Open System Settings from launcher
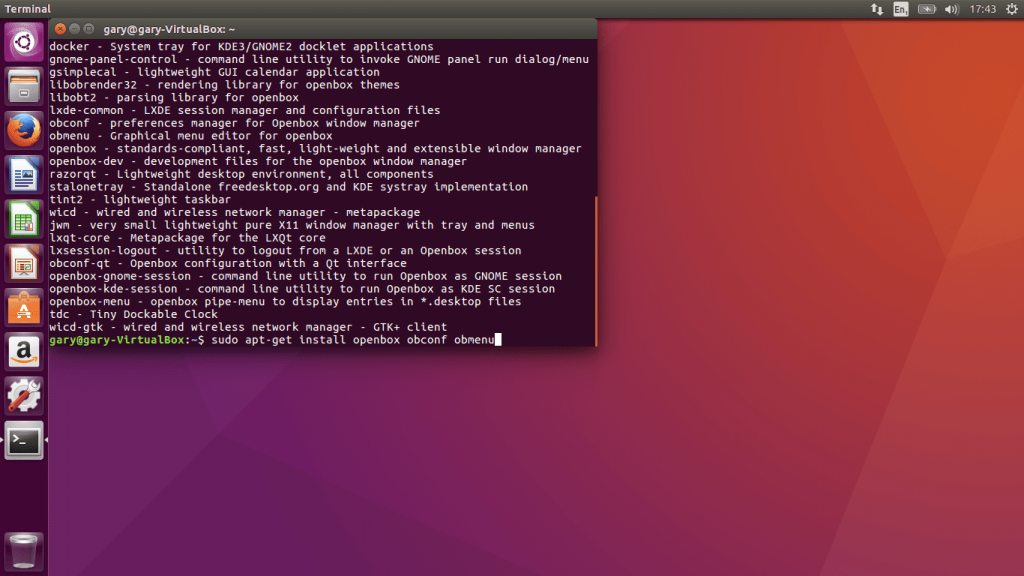Screen dimensions: 1024x576 click(24, 396)
